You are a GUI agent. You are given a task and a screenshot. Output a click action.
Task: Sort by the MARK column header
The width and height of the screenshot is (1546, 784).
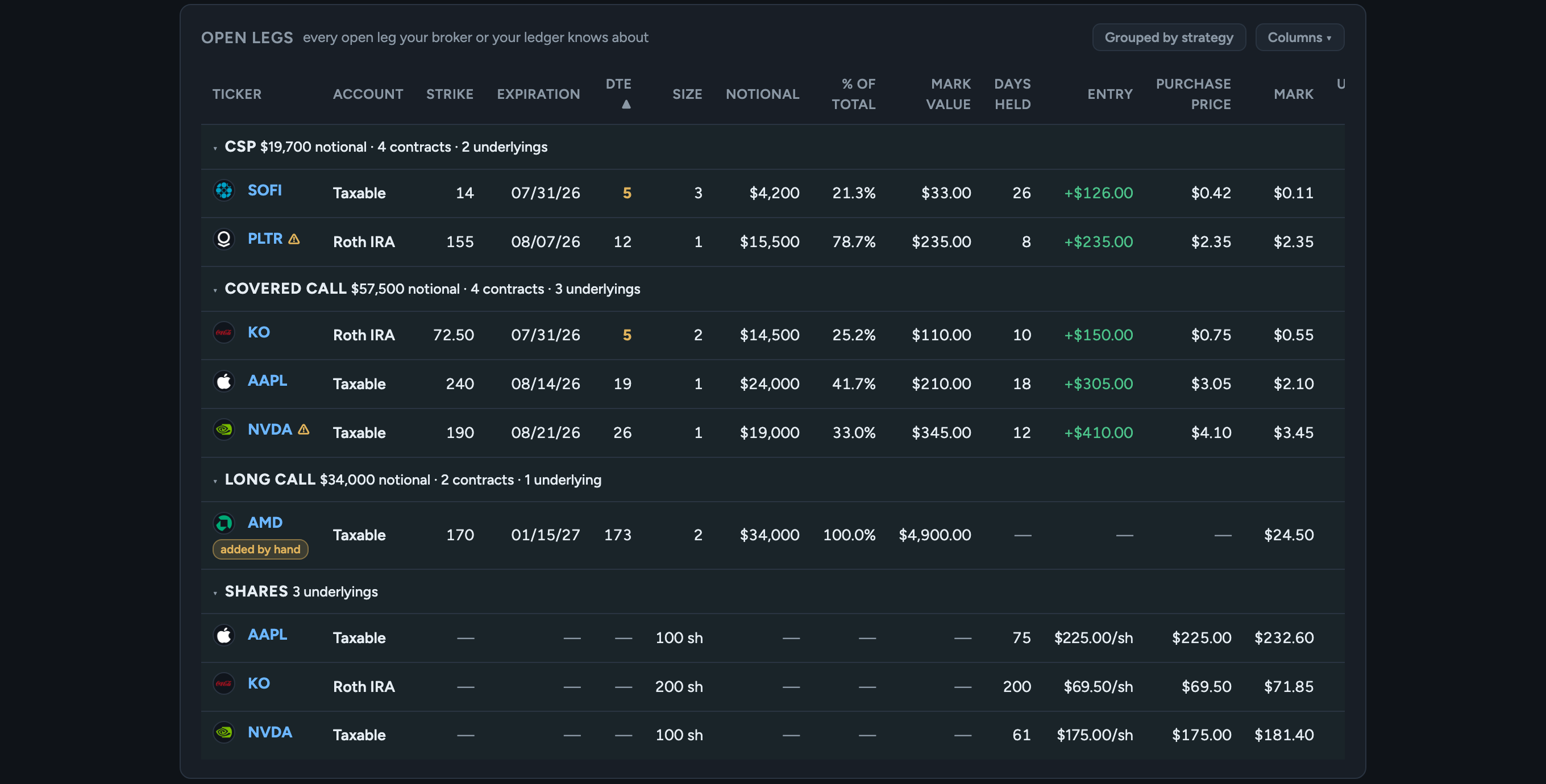coord(1293,94)
